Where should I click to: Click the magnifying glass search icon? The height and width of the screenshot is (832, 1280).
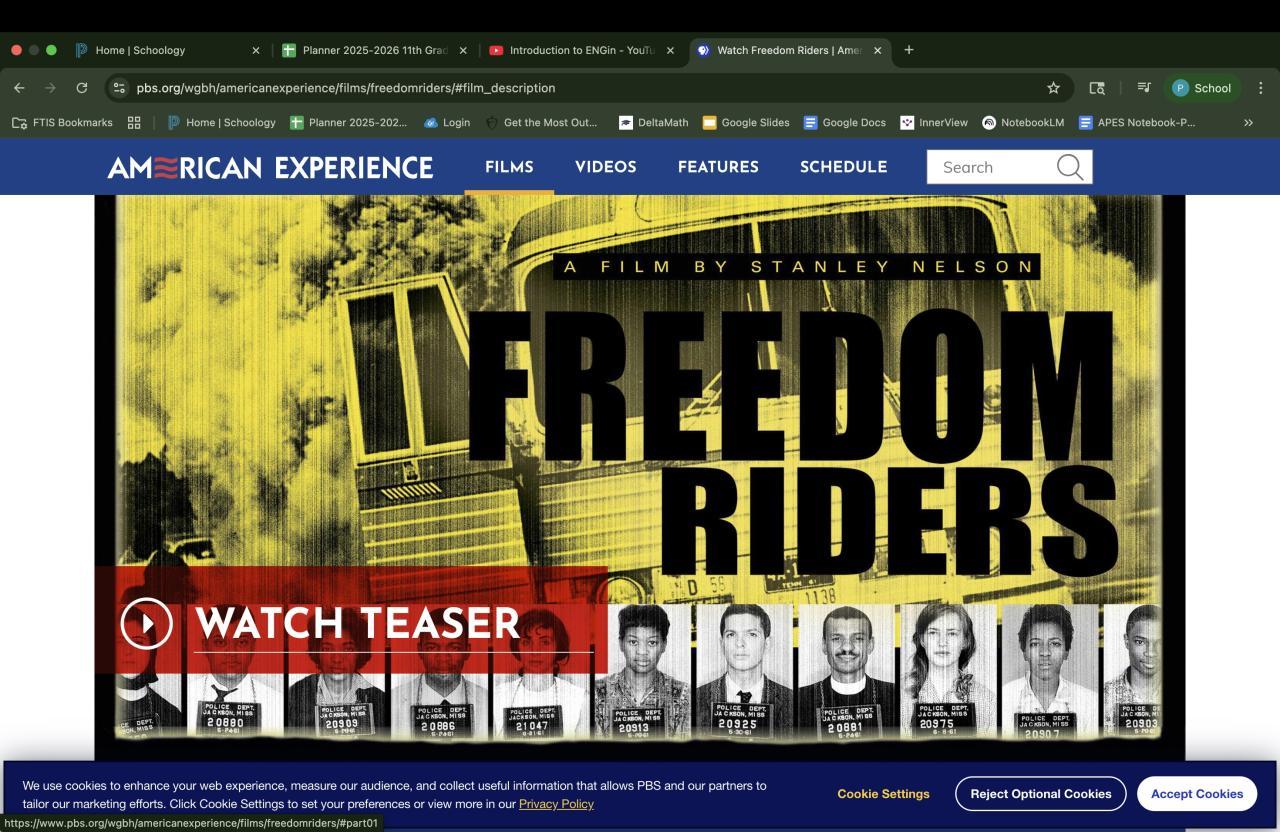pos(1070,167)
